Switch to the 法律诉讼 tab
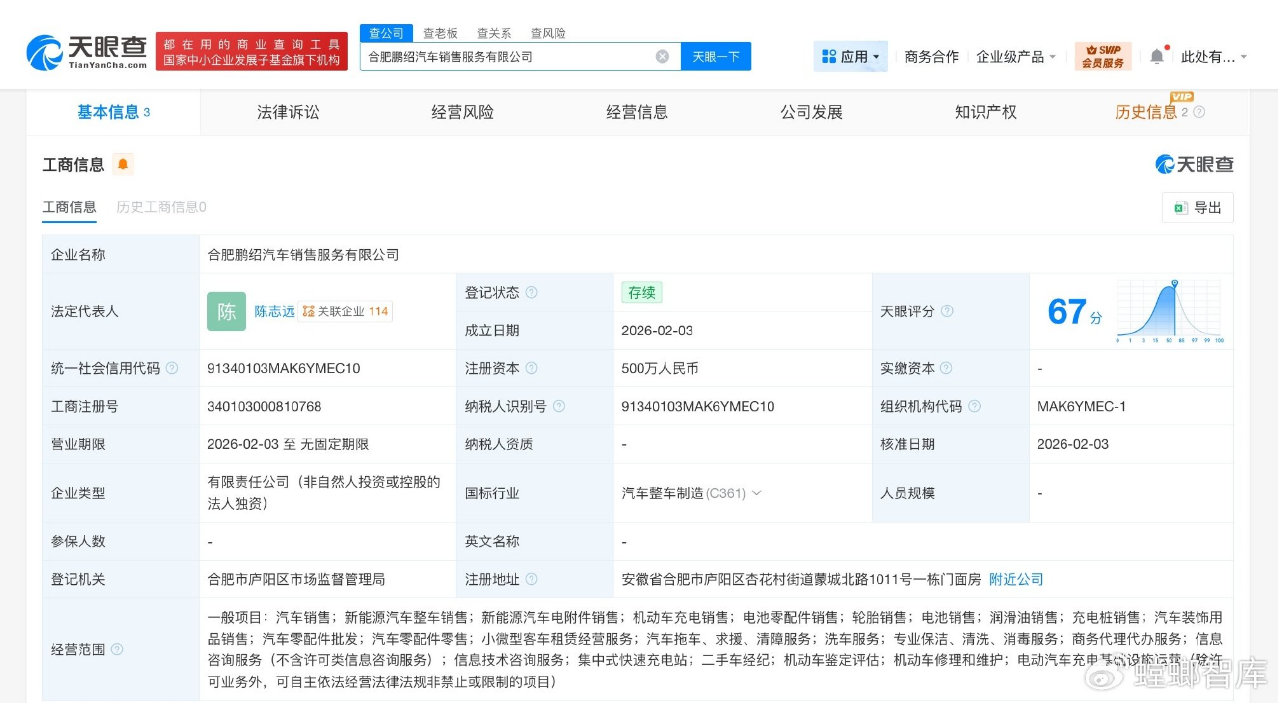Image resolution: width=1280 pixels, height=719 pixels. click(287, 112)
